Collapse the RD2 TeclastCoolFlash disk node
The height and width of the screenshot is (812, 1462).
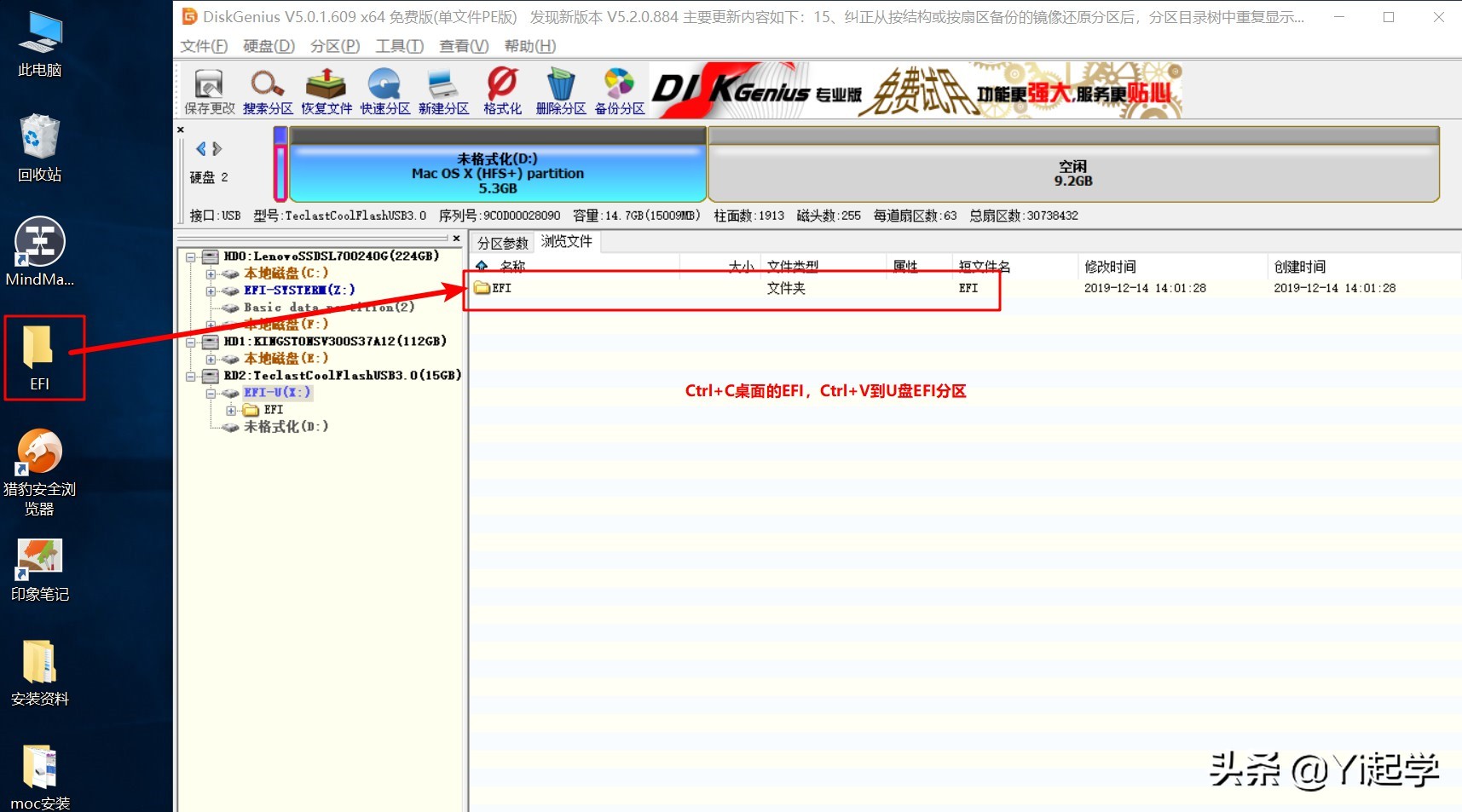click(191, 376)
